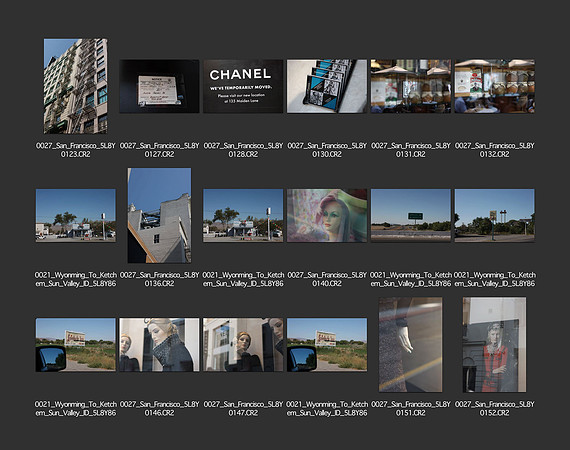Select the label ending 0128.CR2
570x450 pixels.
243,150
